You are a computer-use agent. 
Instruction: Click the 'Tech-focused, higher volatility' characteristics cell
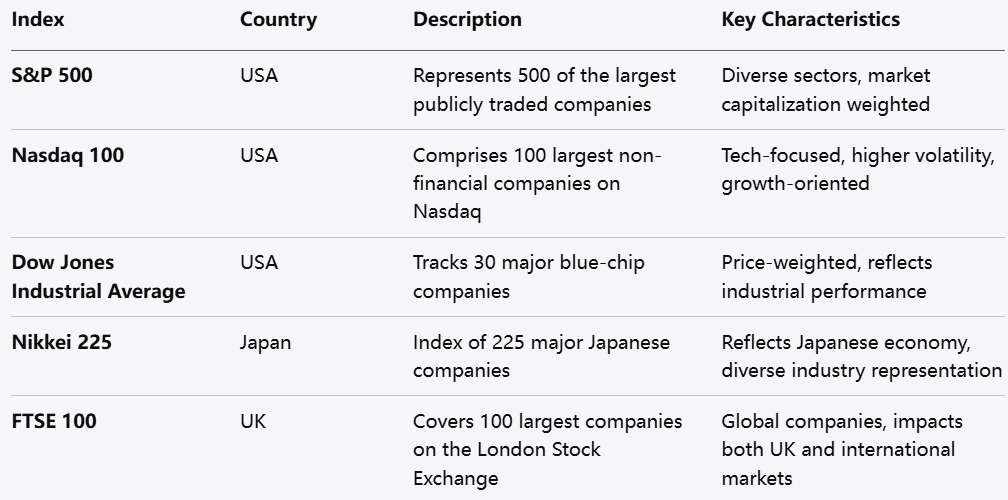[858, 170]
